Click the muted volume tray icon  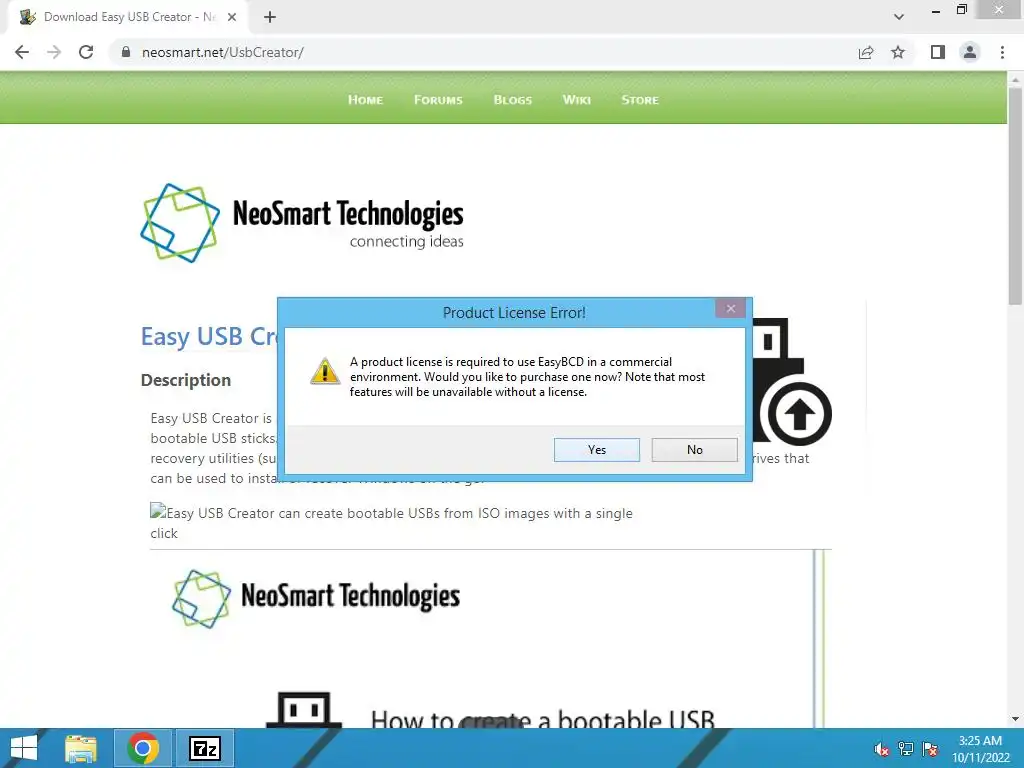(x=882, y=748)
